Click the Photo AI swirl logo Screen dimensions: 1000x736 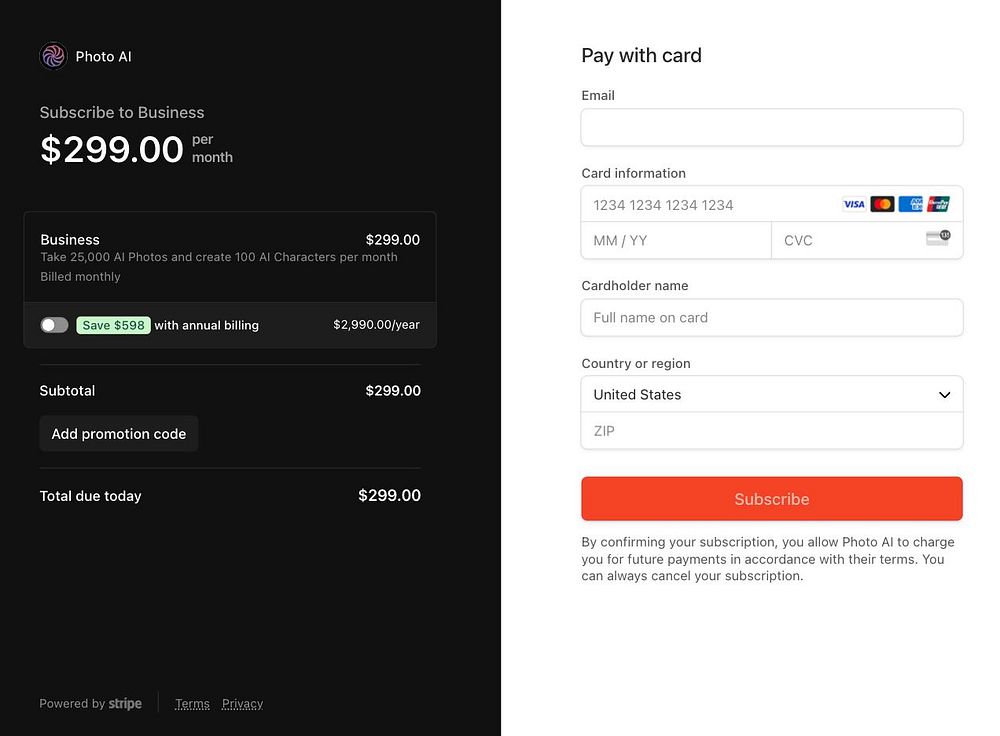(x=53, y=56)
